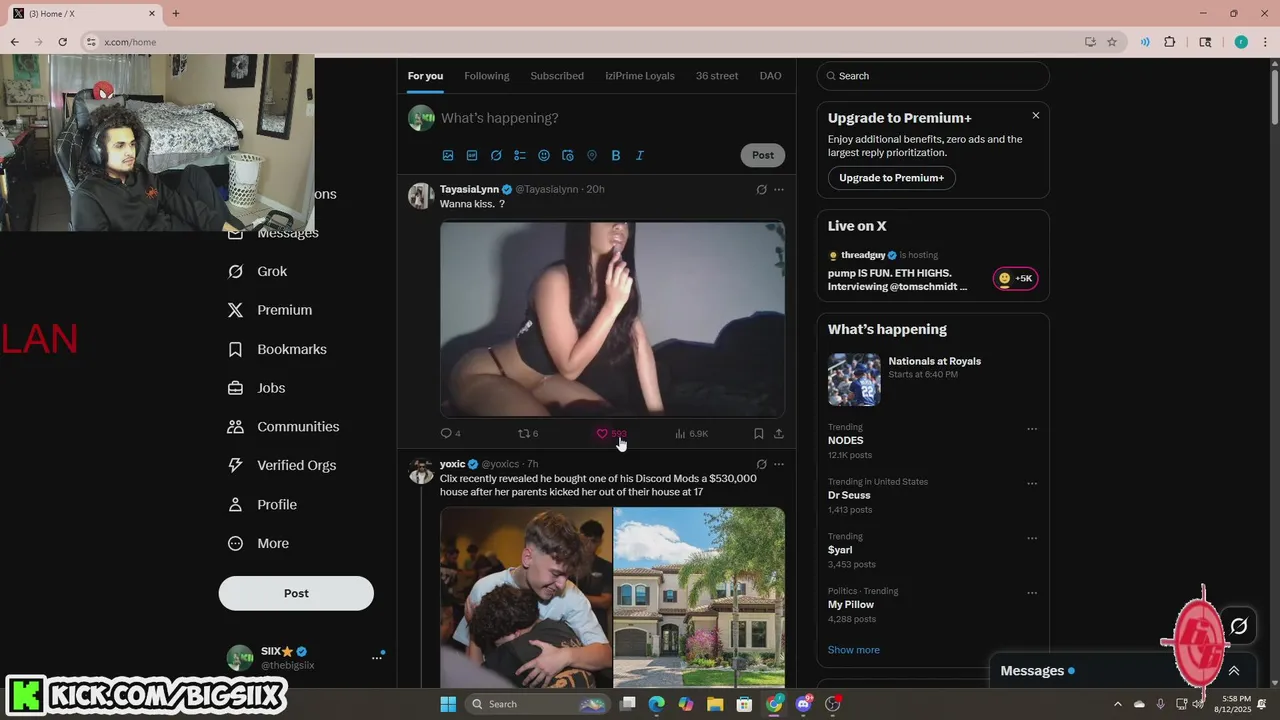Open Chrome extensions puzzle icon
Viewport: 1280px width, 720px height.
coord(1170,42)
